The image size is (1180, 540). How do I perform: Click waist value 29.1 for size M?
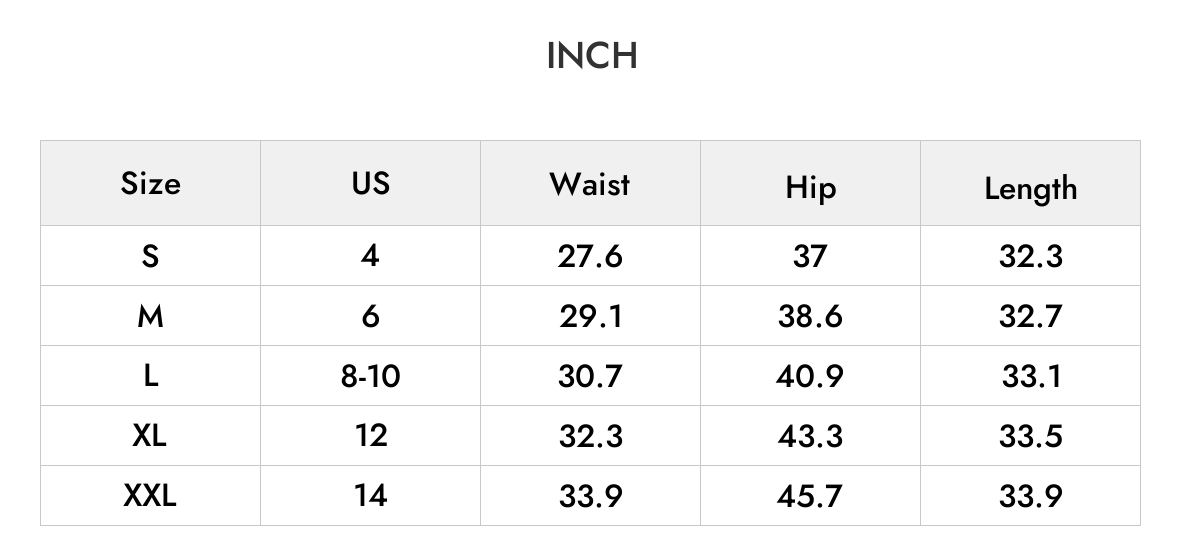590,316
